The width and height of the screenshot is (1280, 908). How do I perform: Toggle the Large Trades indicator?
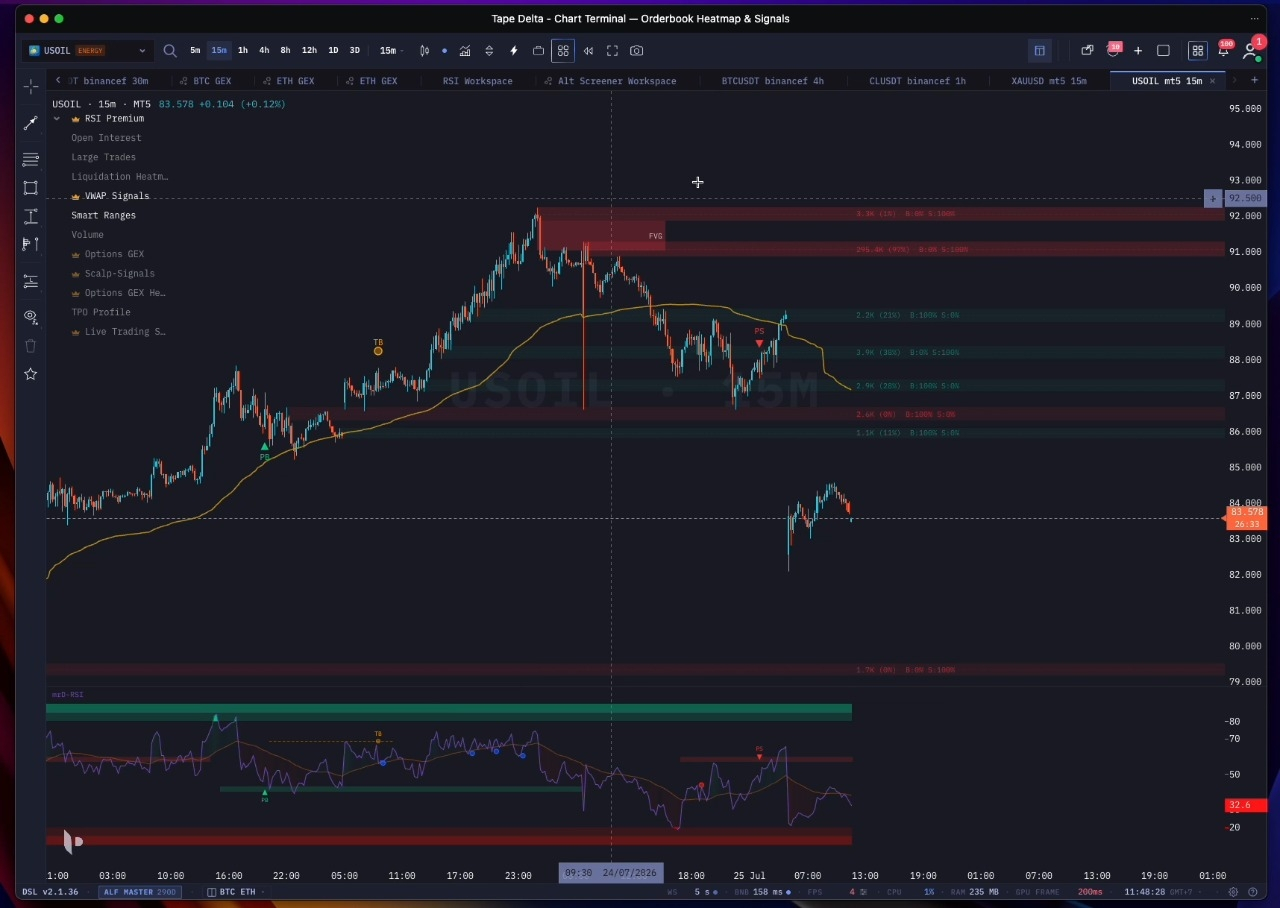(x=103, y=157)
